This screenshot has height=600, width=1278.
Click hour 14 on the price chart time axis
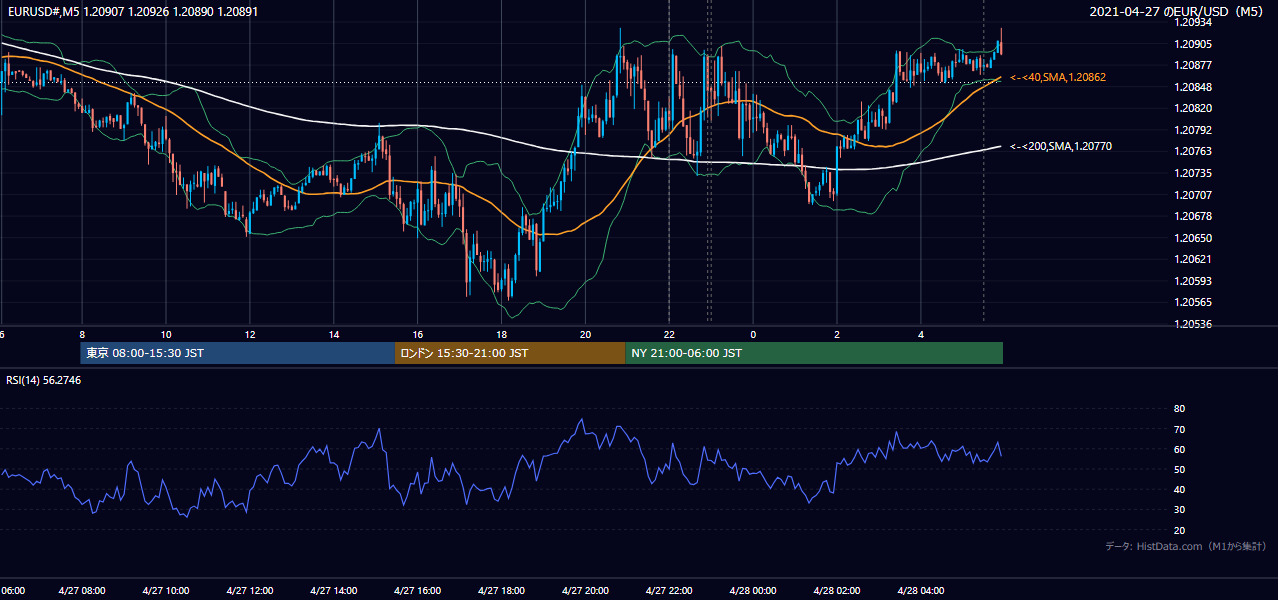point(334,335)
